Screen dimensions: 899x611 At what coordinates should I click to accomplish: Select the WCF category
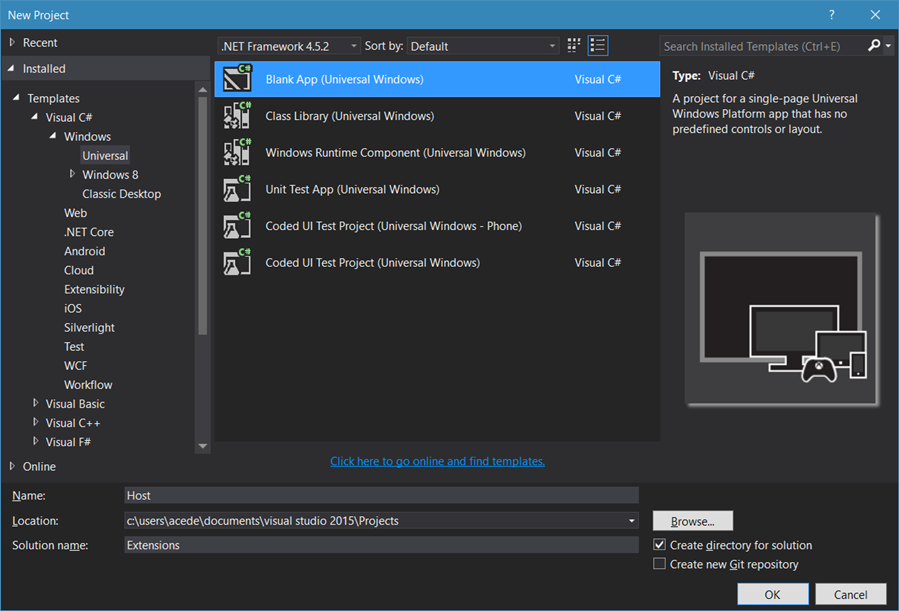point(75,366)
